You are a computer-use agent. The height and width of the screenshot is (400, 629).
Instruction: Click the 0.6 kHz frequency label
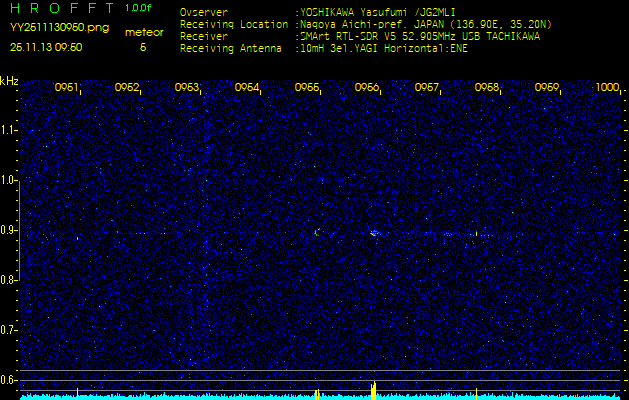(x=7, y=380)
